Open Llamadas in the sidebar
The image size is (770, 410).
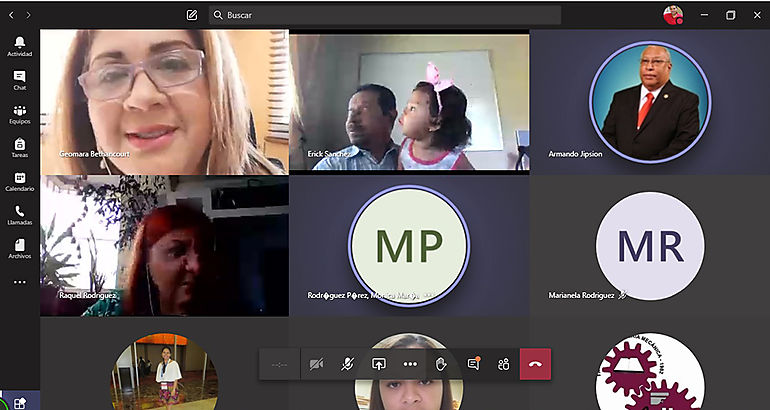point(20,215)
